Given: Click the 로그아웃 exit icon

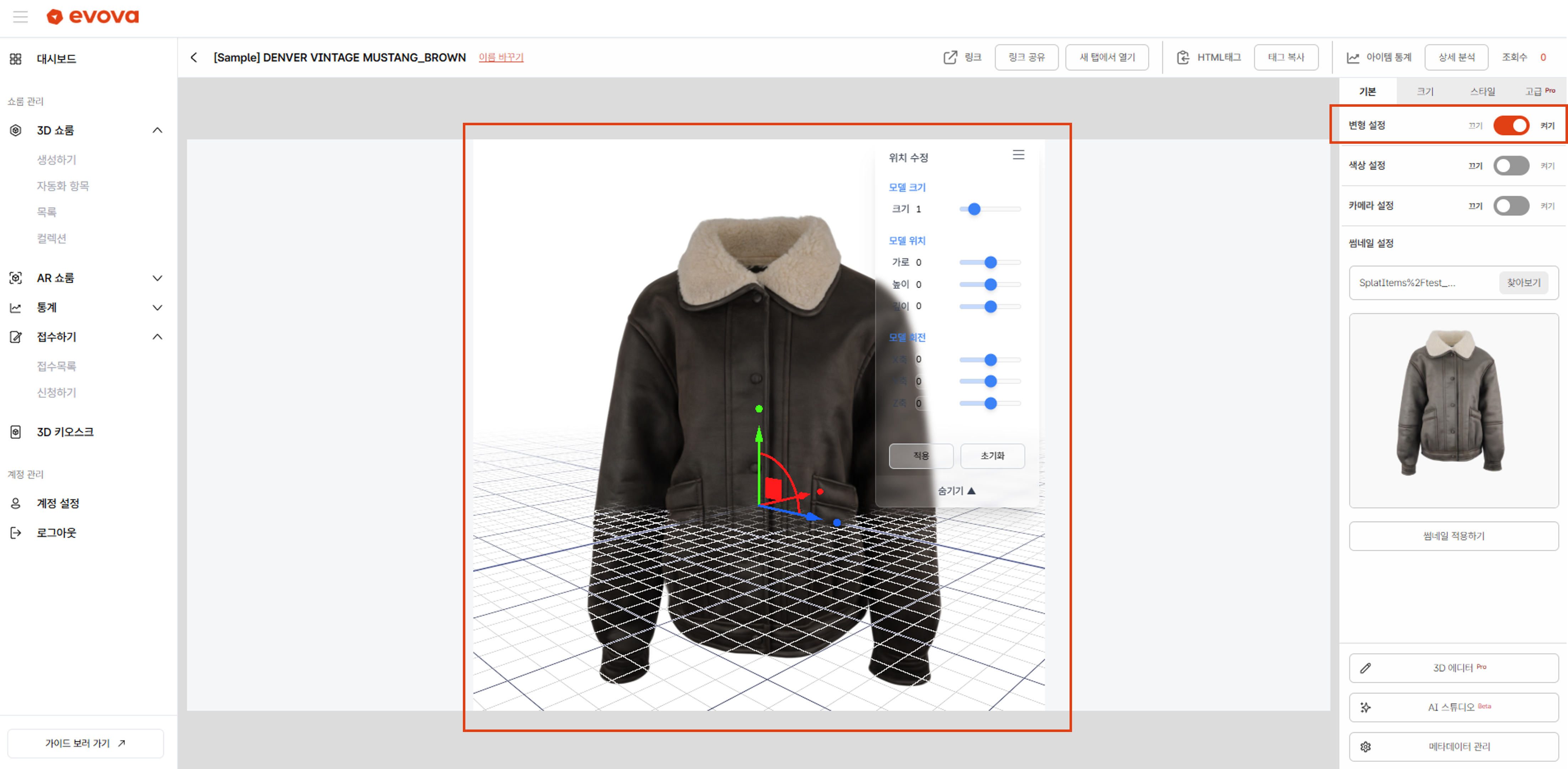Looking at the screenshot, I should 15,532.
